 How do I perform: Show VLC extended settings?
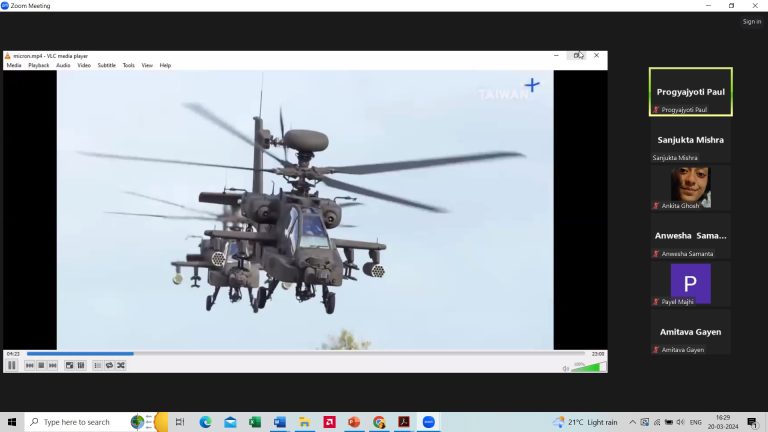(81, 365)
